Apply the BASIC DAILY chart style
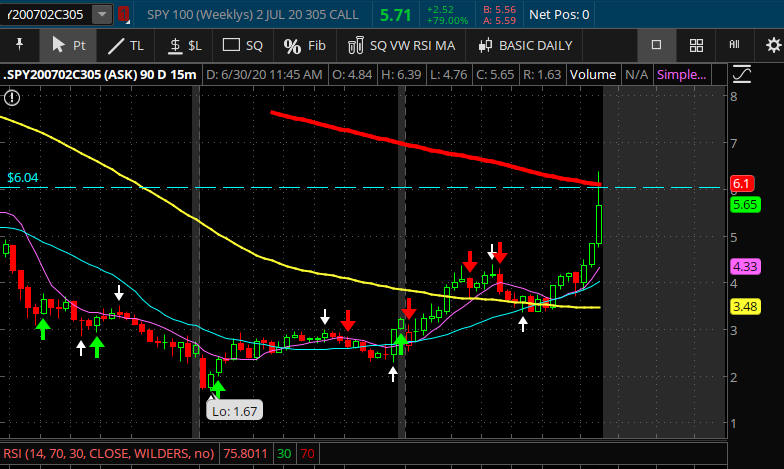This screenshot has width=784, height=469. (525, 46)
